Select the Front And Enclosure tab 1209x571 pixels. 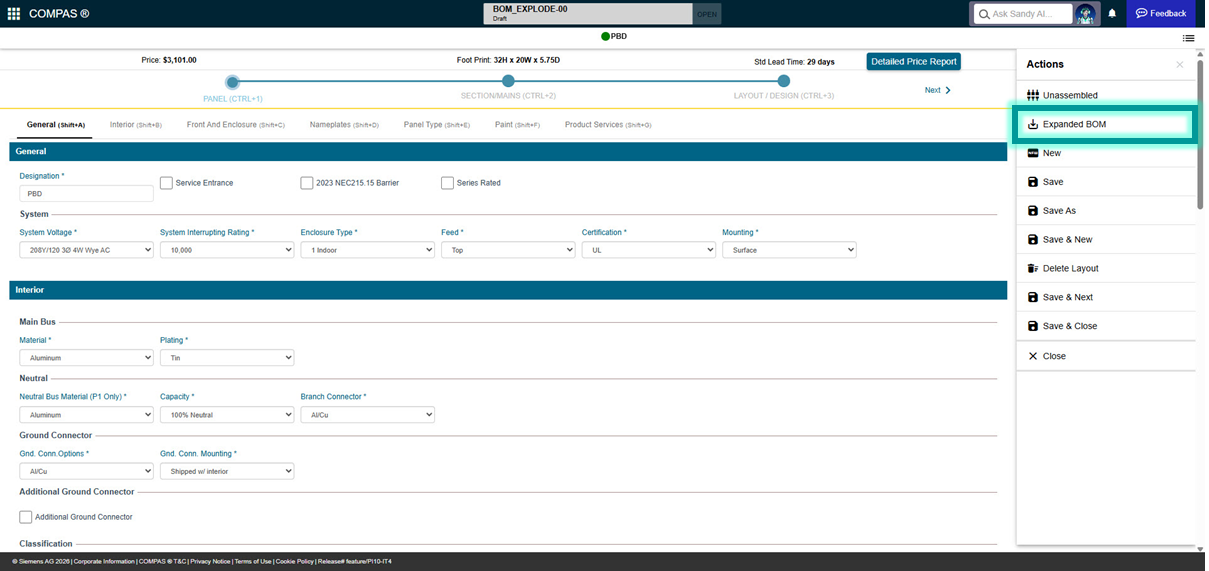pos(235,125)
